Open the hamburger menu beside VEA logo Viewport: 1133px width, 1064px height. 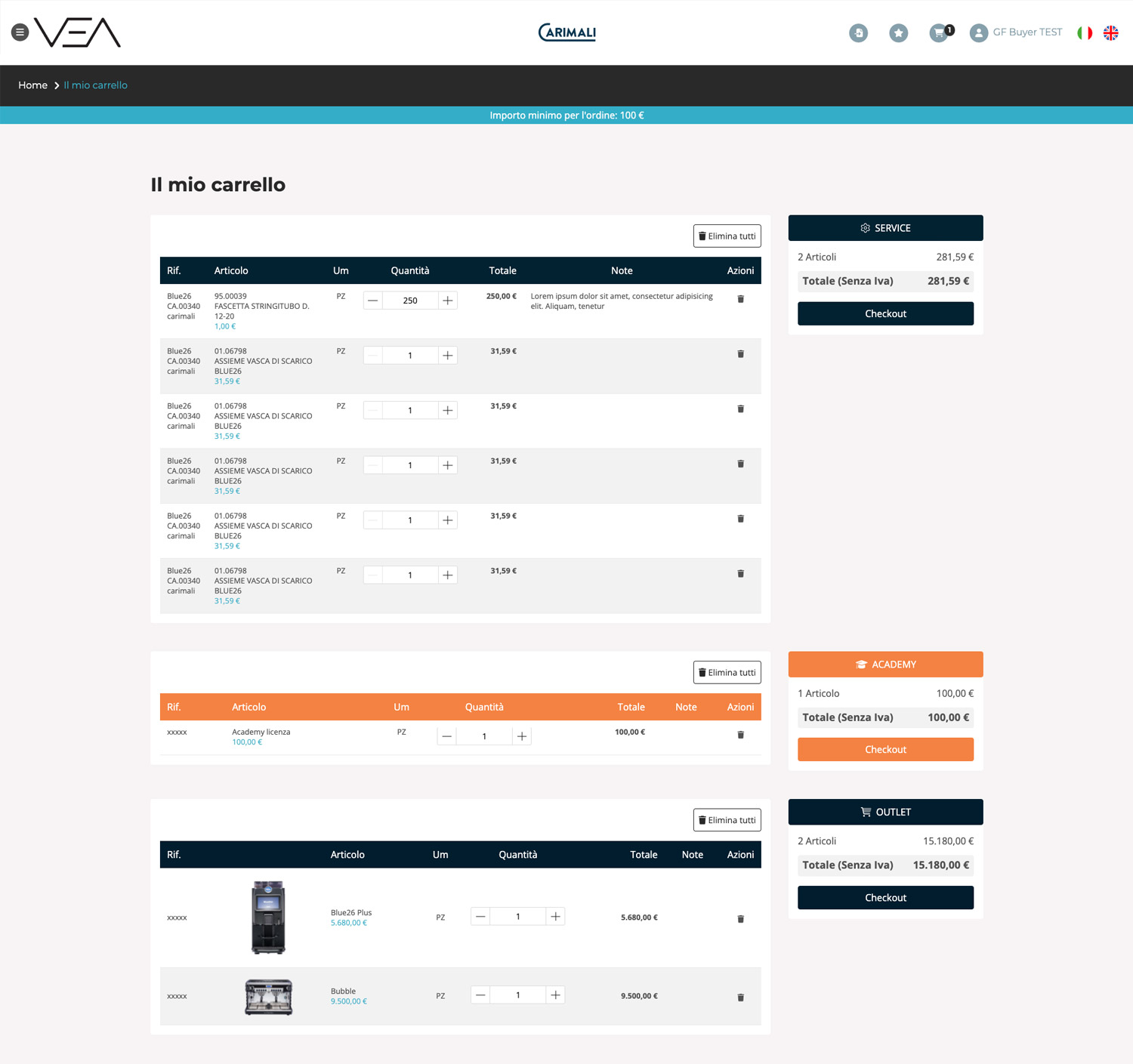(x=20, y=32)
